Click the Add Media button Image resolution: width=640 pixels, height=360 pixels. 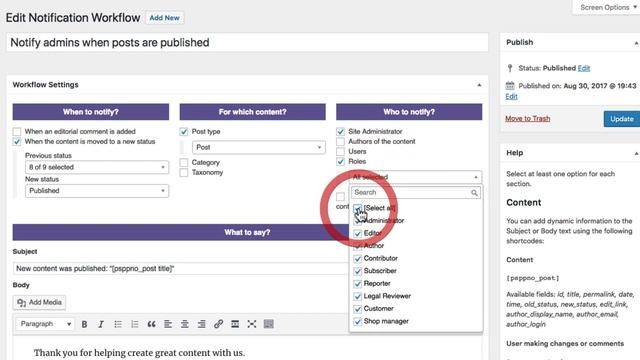coord(39,302)
